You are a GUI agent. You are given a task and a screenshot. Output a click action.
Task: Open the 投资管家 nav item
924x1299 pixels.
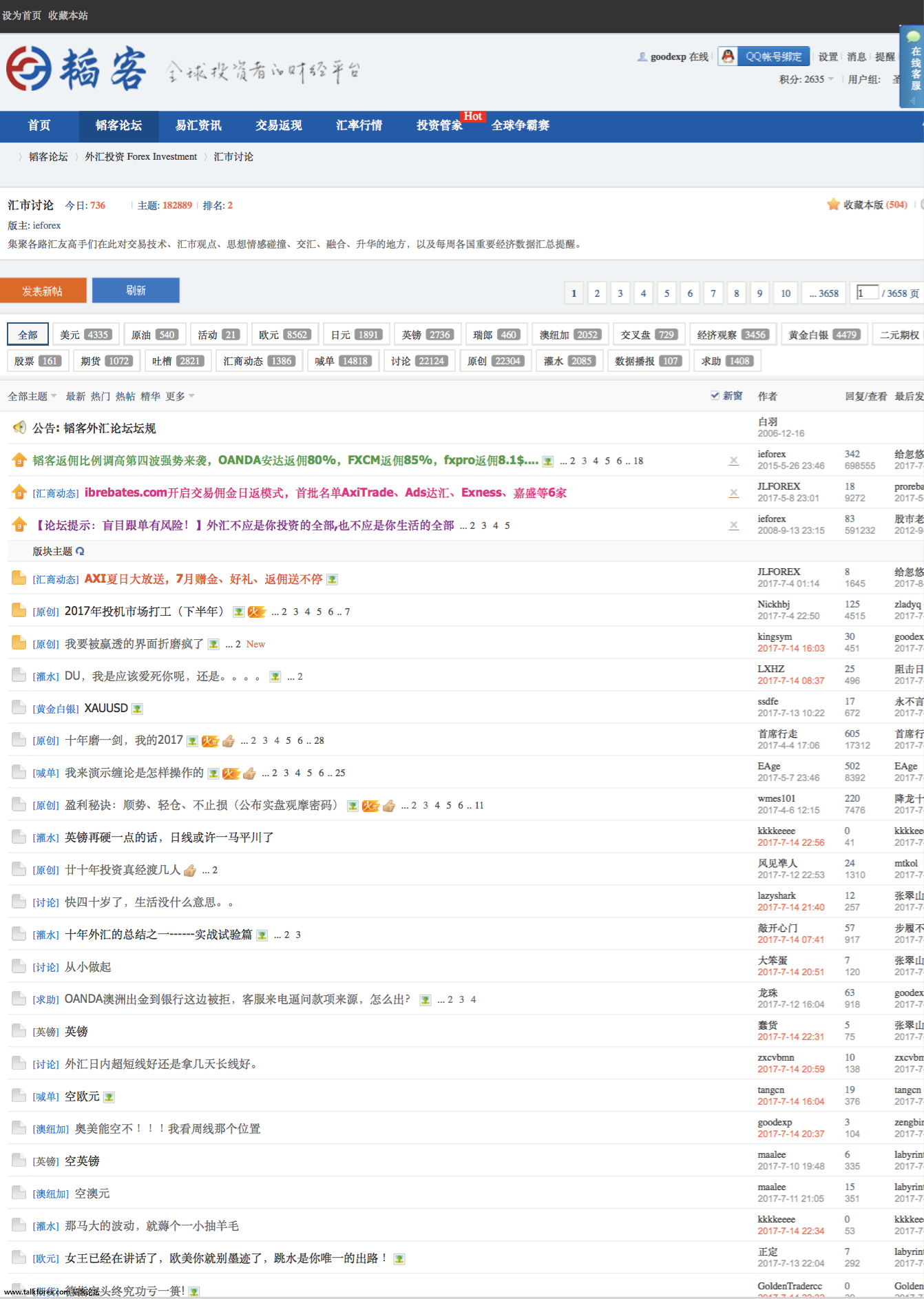(x=439, y=125)
